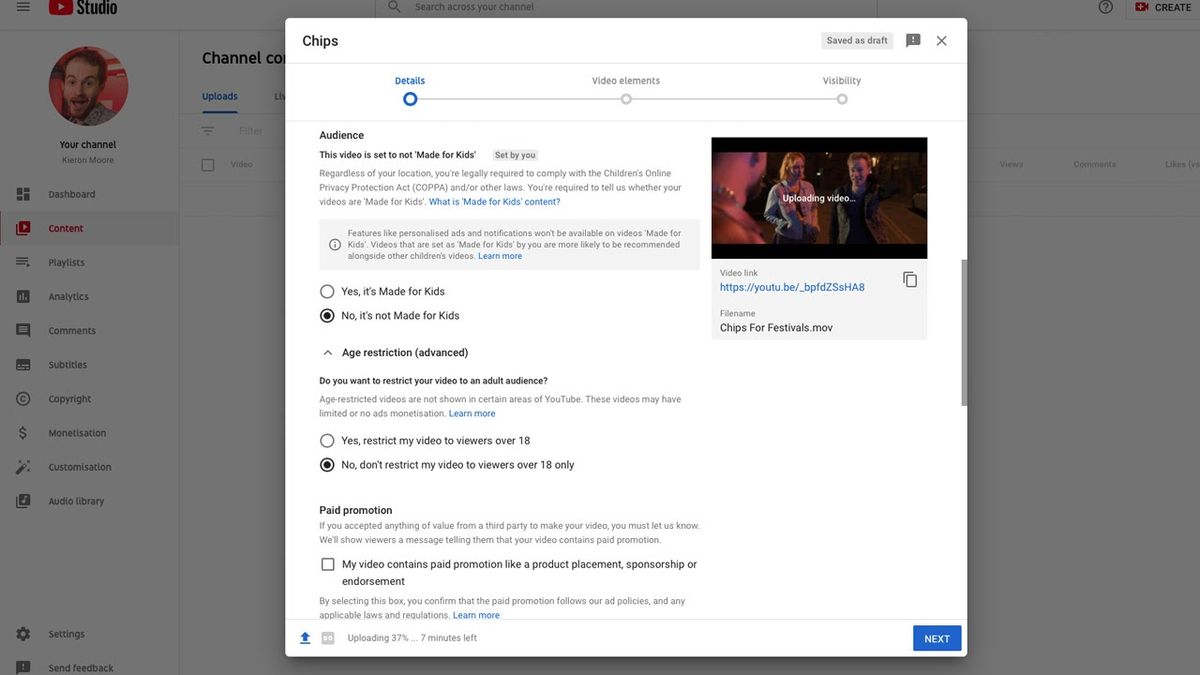Open the Audio library
Screen dimensions: 1200x675
pos(78,500)
